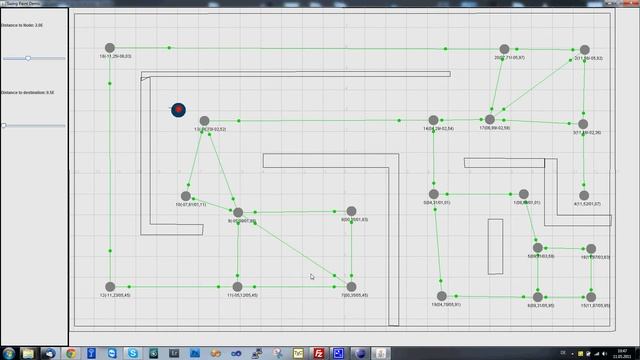Select graph node 1
This screenshot has width=640, height=360.
pyautogui.click(x=524, y=194)
